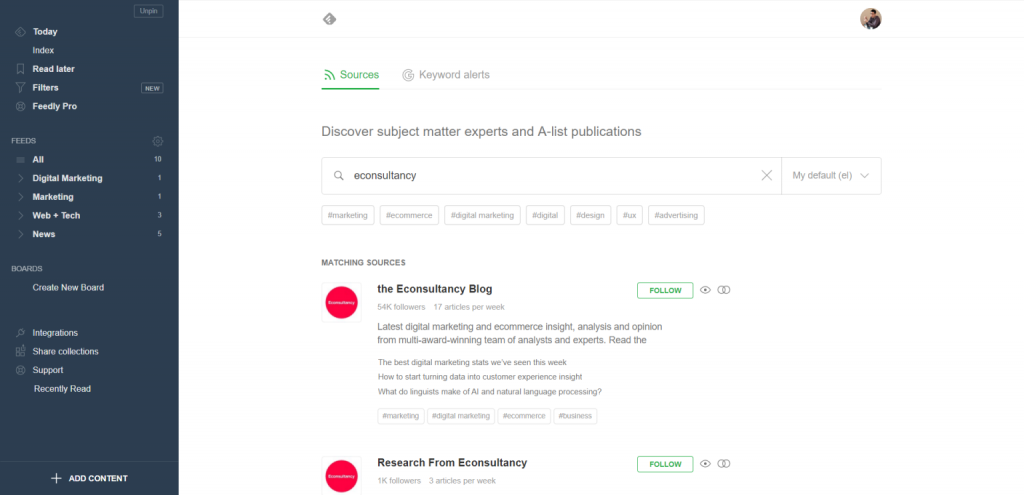1024x495 pixels.
Task: Preview Research From Econsultancy with eye icon
Action: coord(705,464)
